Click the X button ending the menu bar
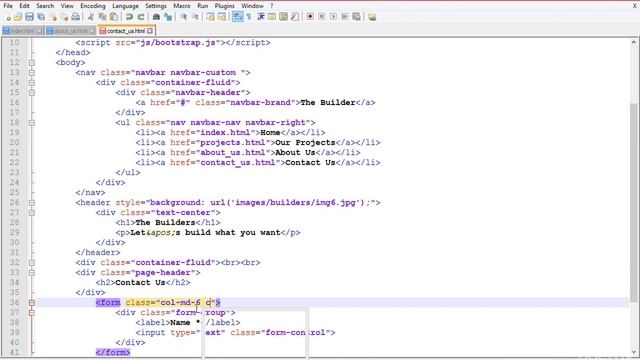 635,6
